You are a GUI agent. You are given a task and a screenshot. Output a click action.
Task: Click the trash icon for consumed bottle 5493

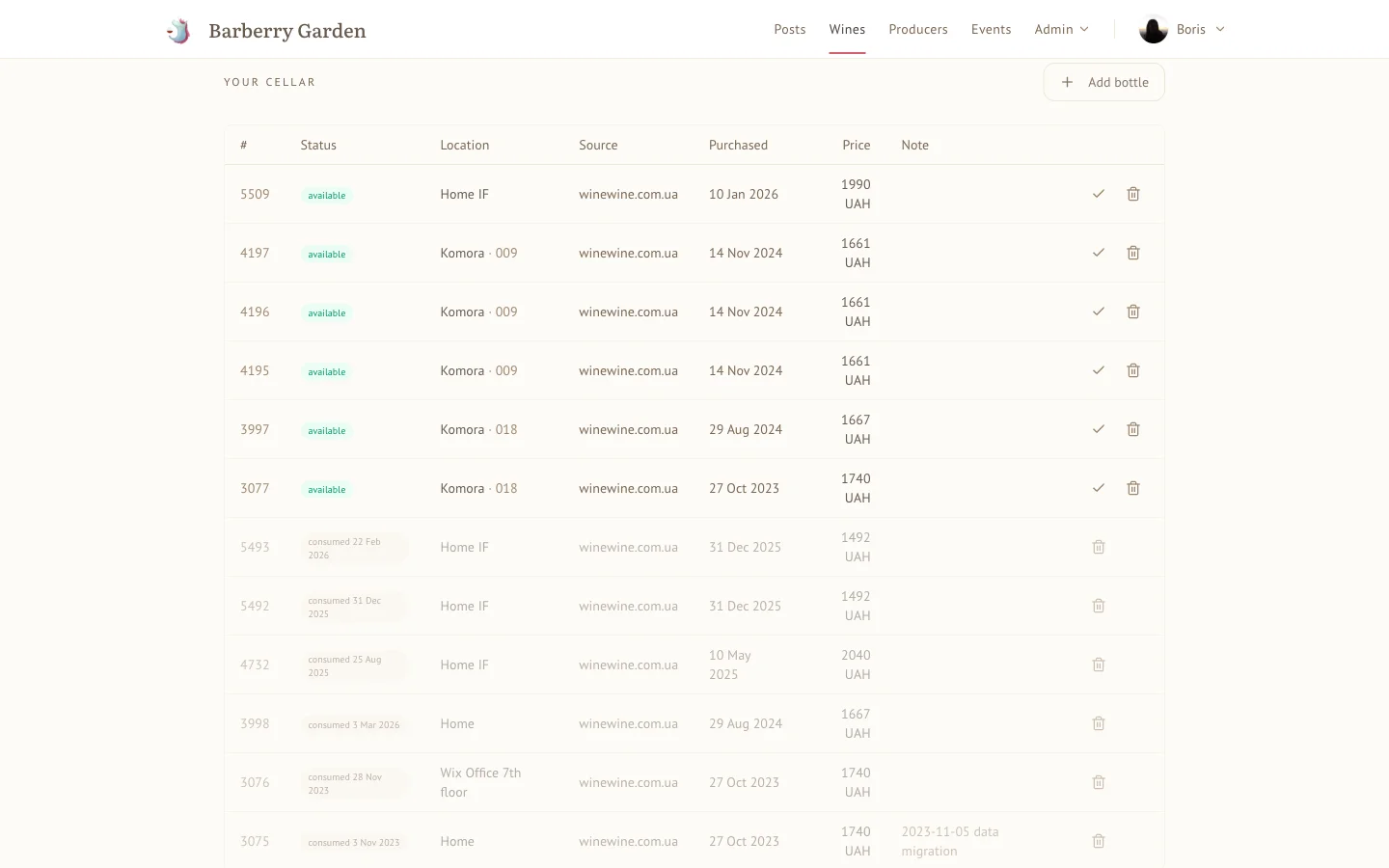(1098, 547)
